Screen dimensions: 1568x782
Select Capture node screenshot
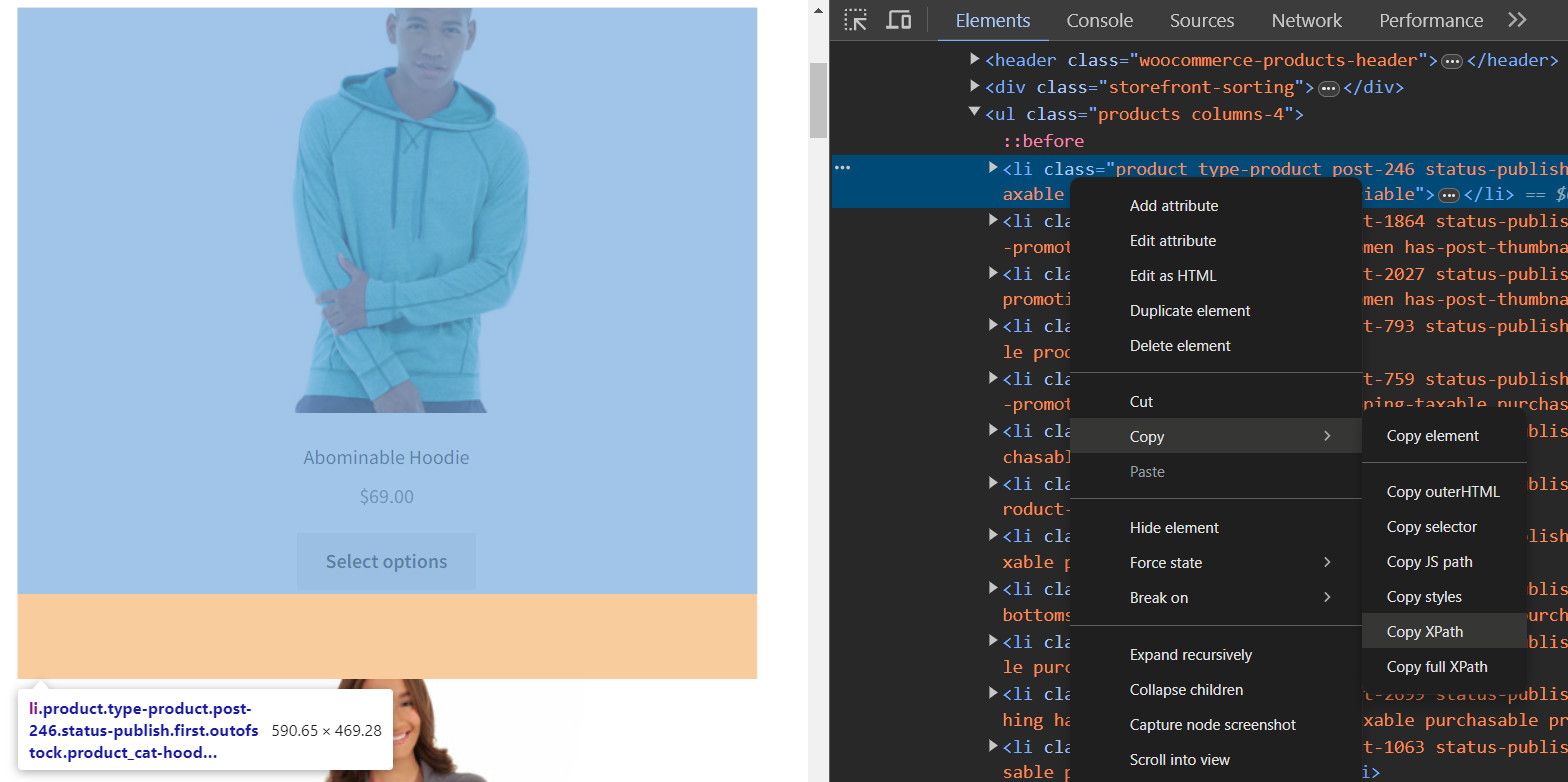click(1216, 725)
